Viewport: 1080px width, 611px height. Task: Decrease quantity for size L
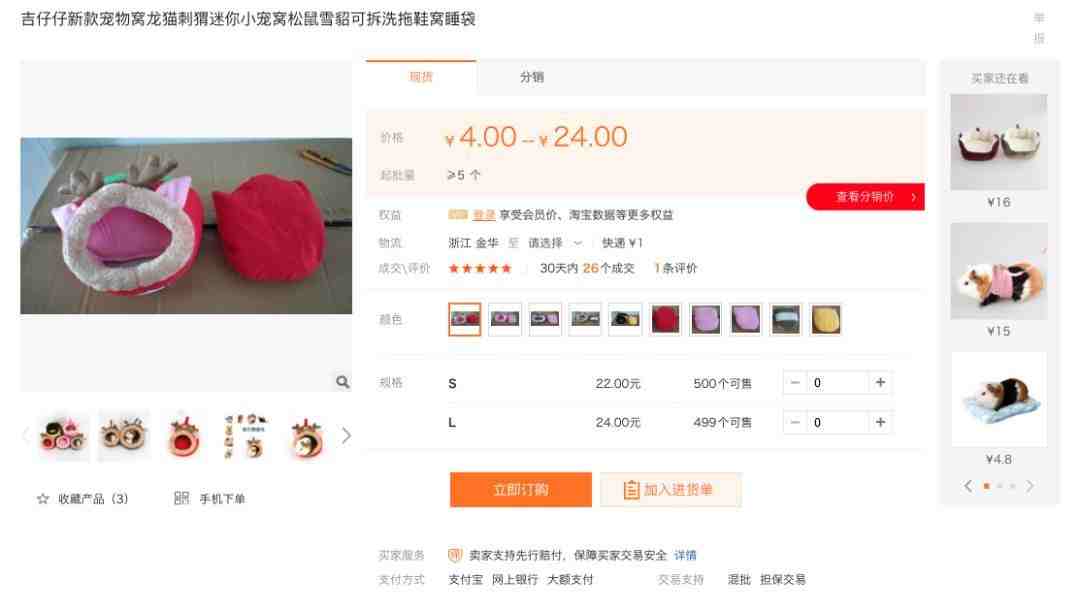(x=795, y=422)
